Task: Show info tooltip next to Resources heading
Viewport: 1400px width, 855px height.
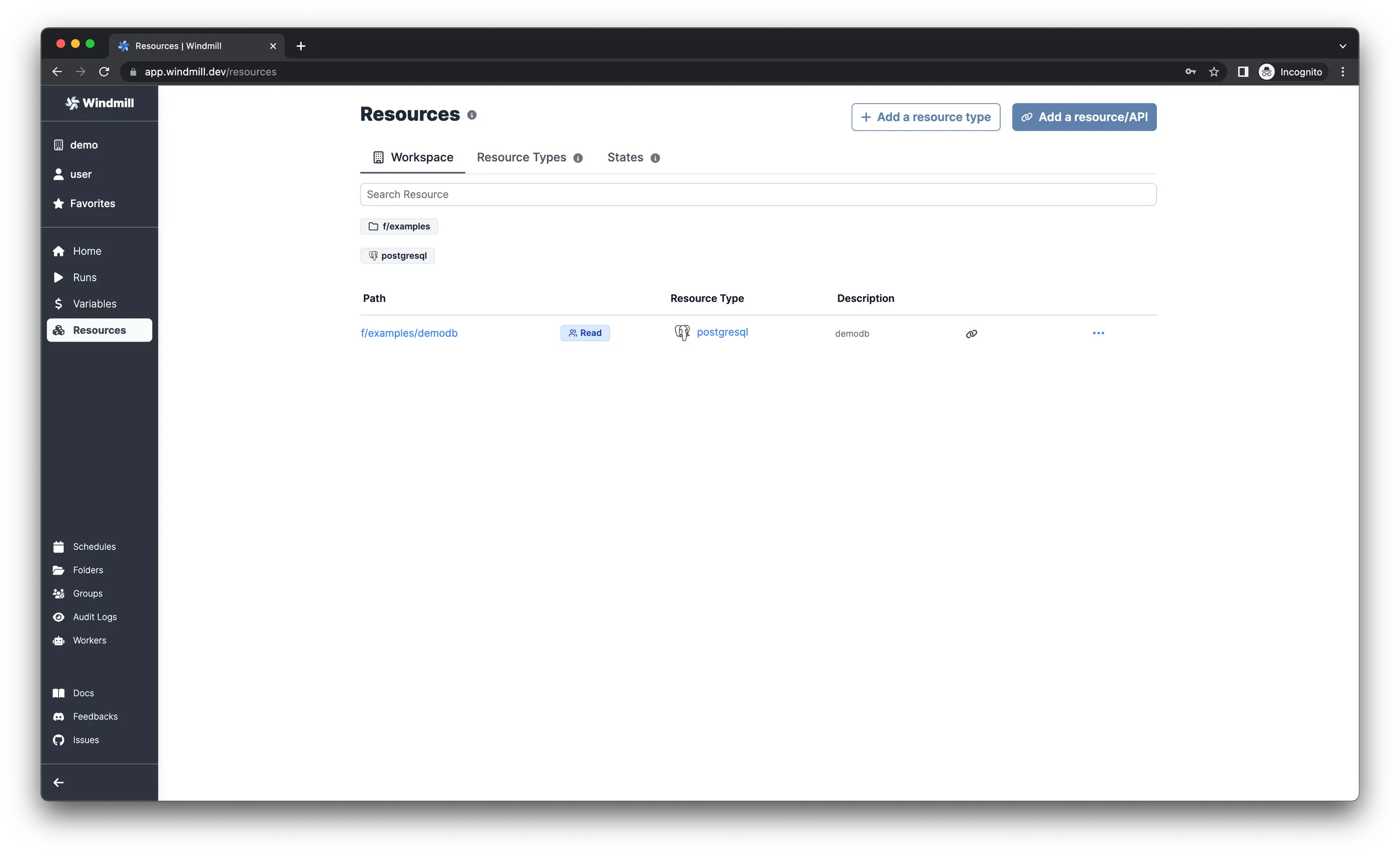Action: tap(472, 115)
